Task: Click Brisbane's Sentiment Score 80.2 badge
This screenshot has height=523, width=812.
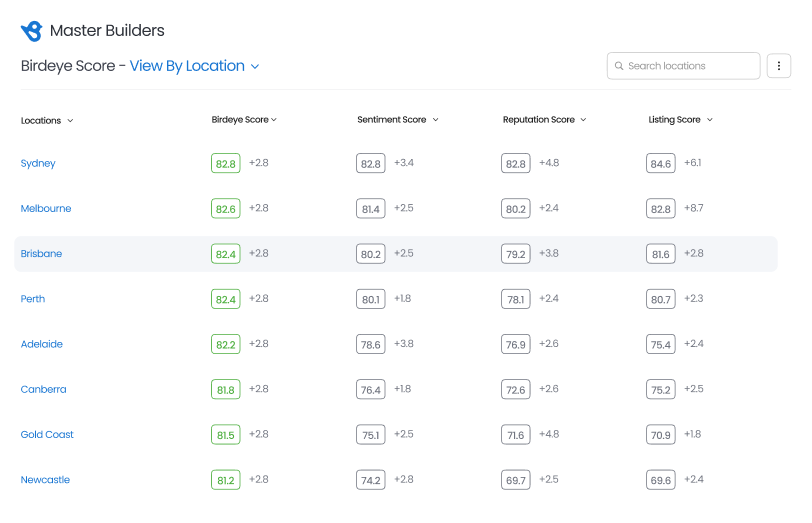Action: pyautogui.click(x=371, y=254)
